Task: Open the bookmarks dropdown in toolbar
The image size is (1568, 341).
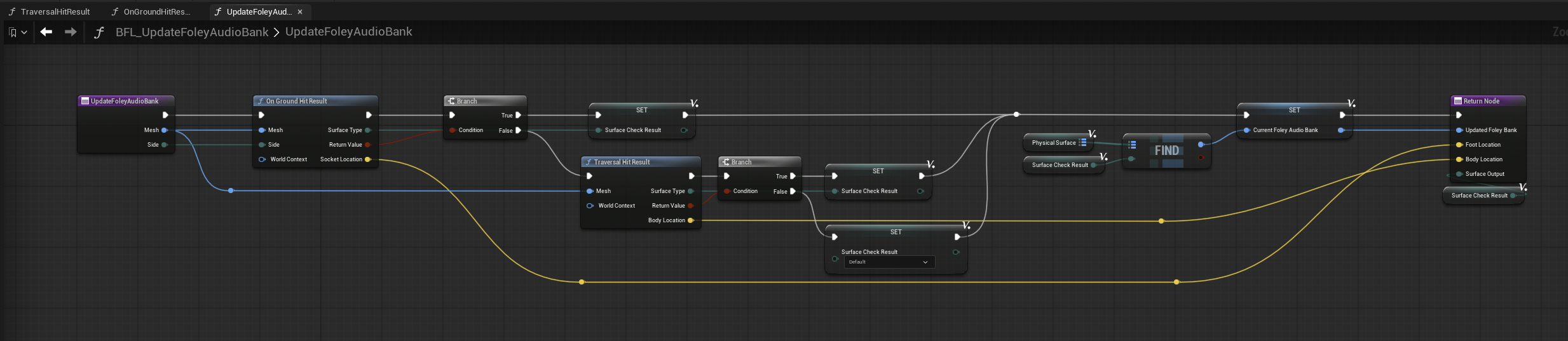Action: 18,32
